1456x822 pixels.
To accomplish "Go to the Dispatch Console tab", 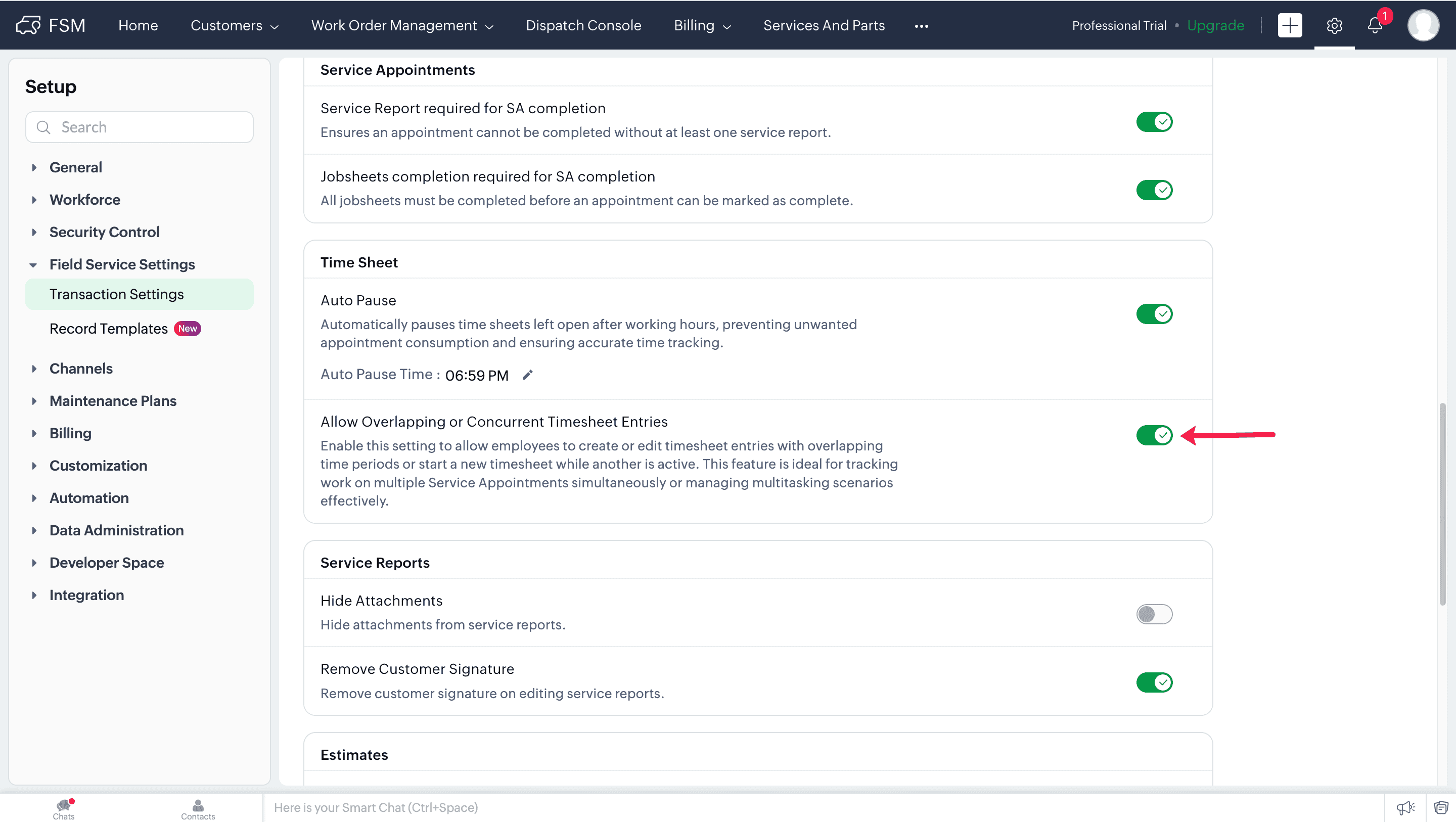I will coord(583,25).
